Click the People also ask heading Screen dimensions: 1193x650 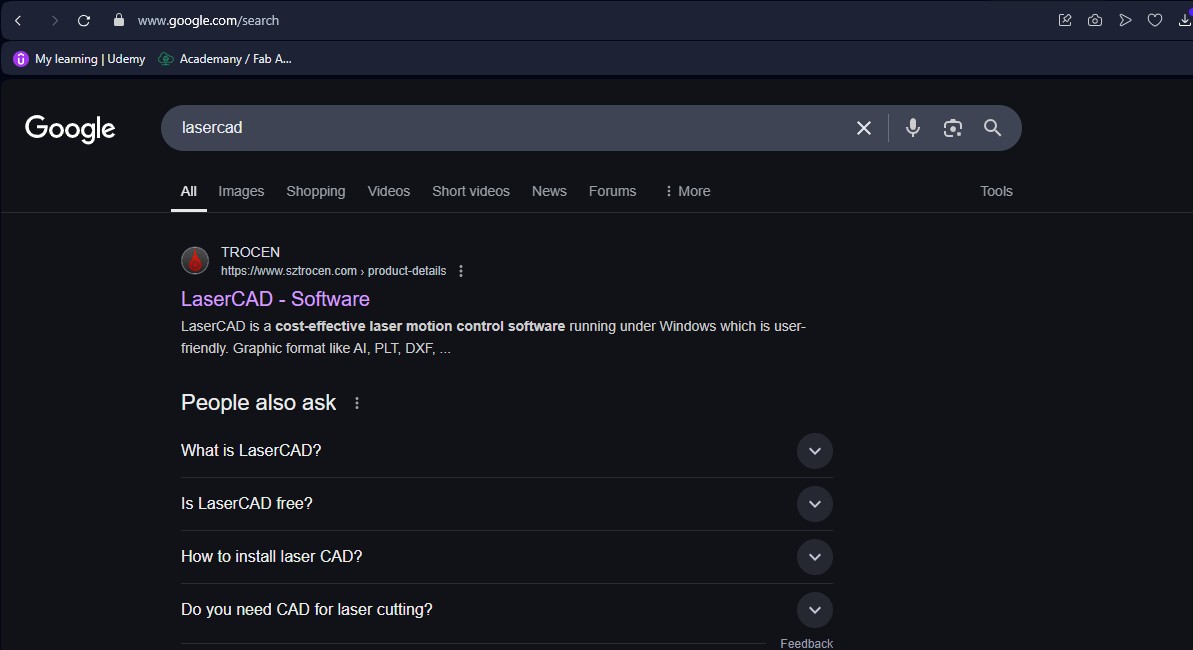(259, 403)
